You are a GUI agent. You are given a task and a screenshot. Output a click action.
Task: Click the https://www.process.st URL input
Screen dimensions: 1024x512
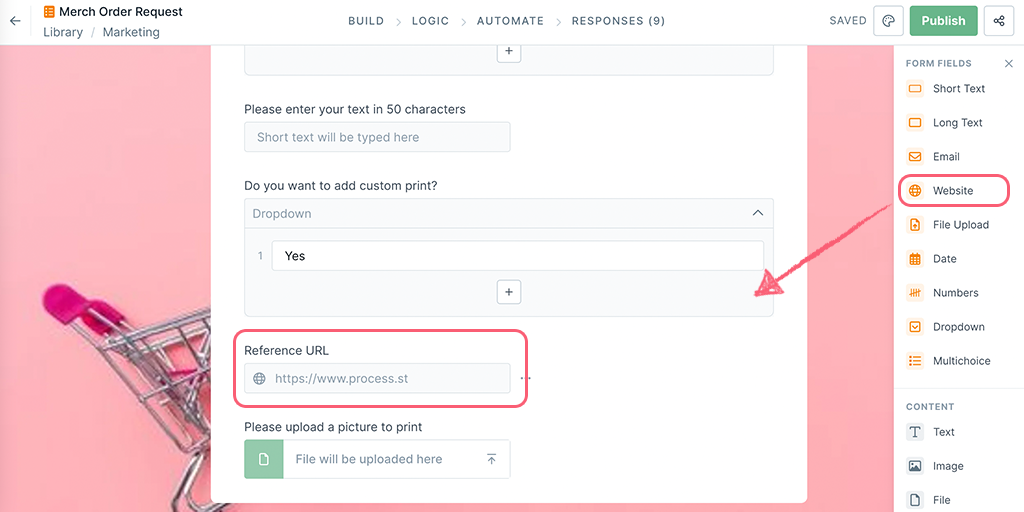377,378
